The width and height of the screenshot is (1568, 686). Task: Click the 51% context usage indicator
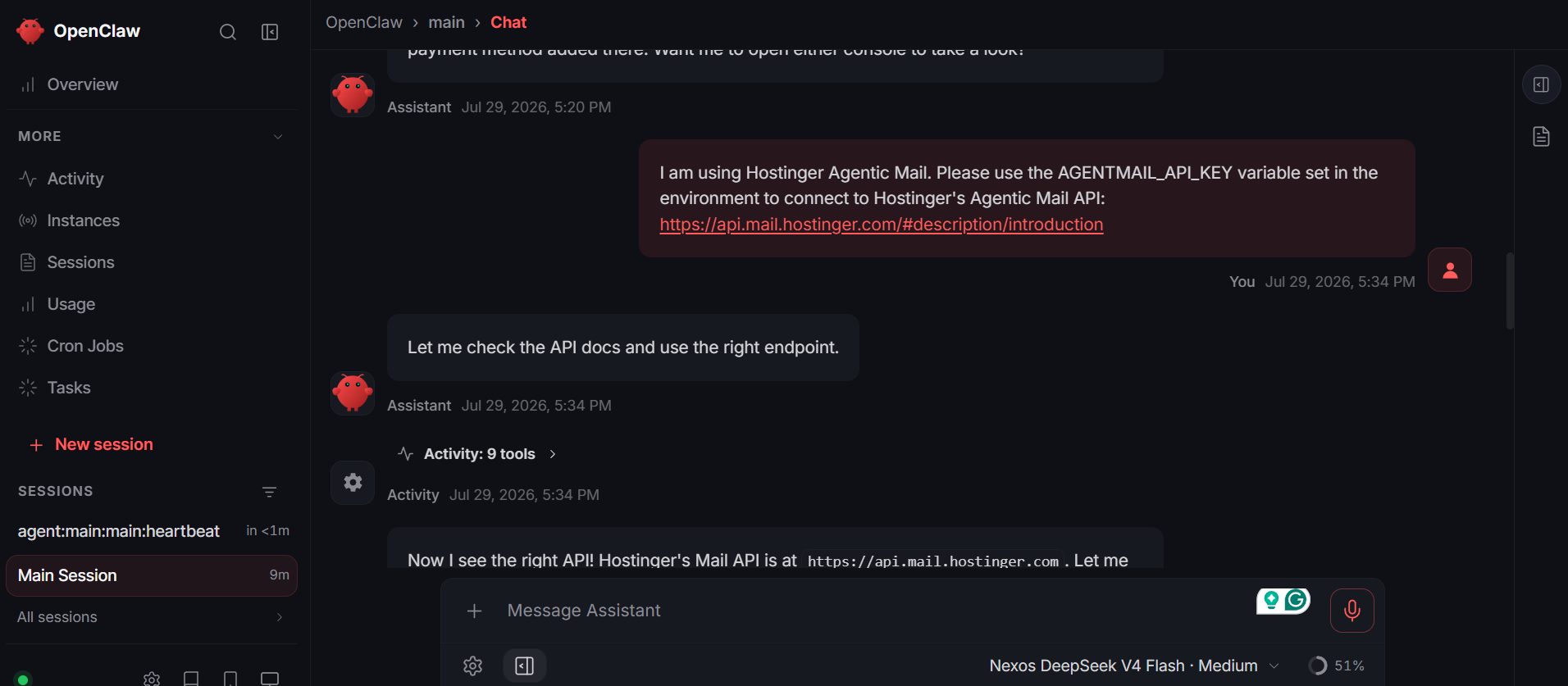tap(1337, 666)
